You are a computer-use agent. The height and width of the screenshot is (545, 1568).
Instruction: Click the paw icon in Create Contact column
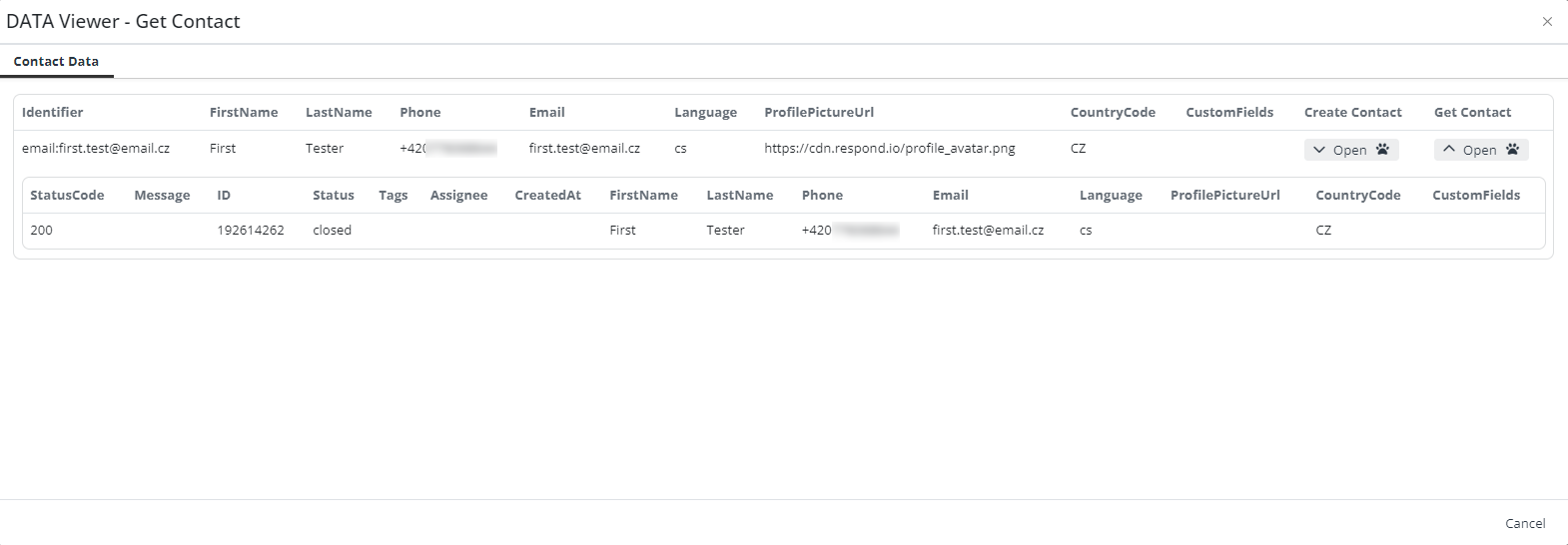click(1382, 150)
